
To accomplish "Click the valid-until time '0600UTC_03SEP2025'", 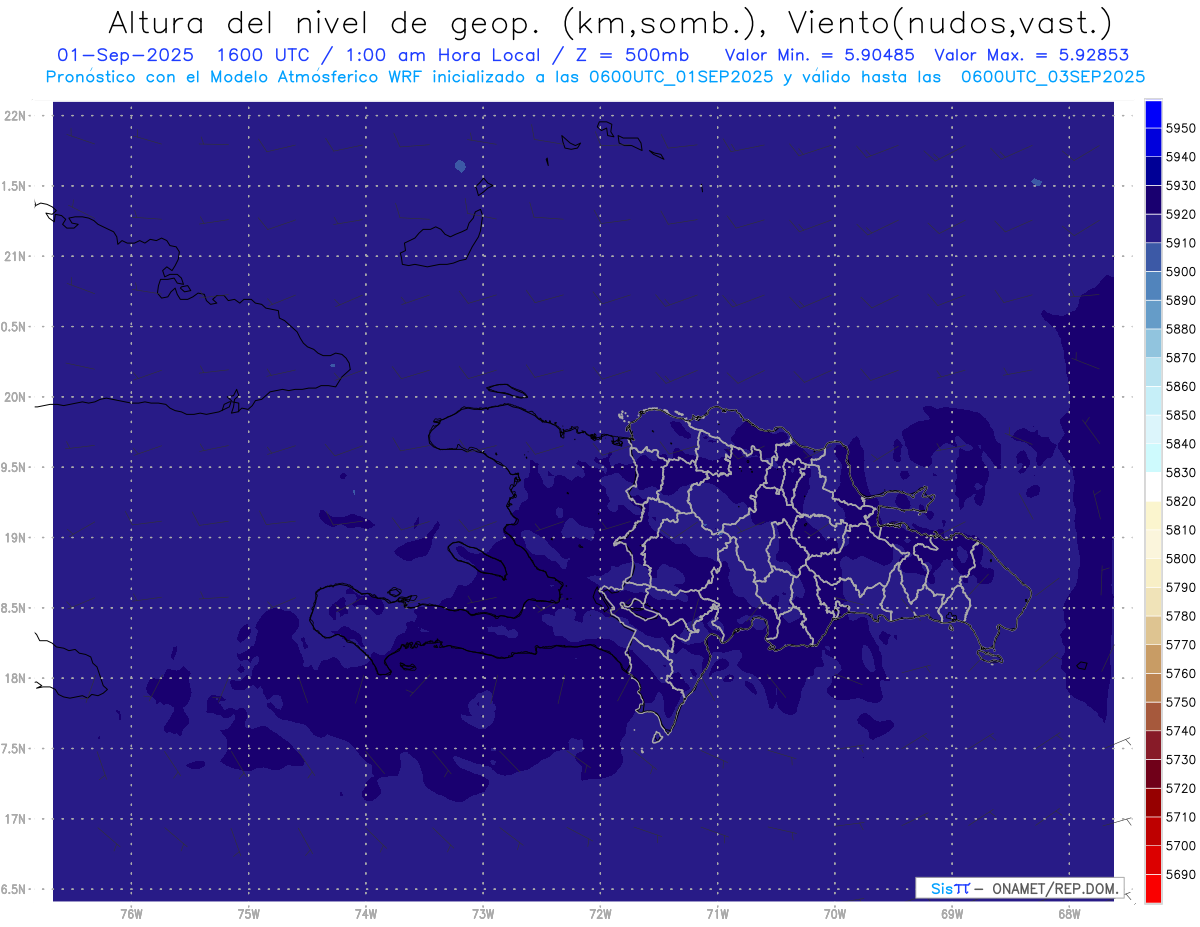I will [1052, 76].
